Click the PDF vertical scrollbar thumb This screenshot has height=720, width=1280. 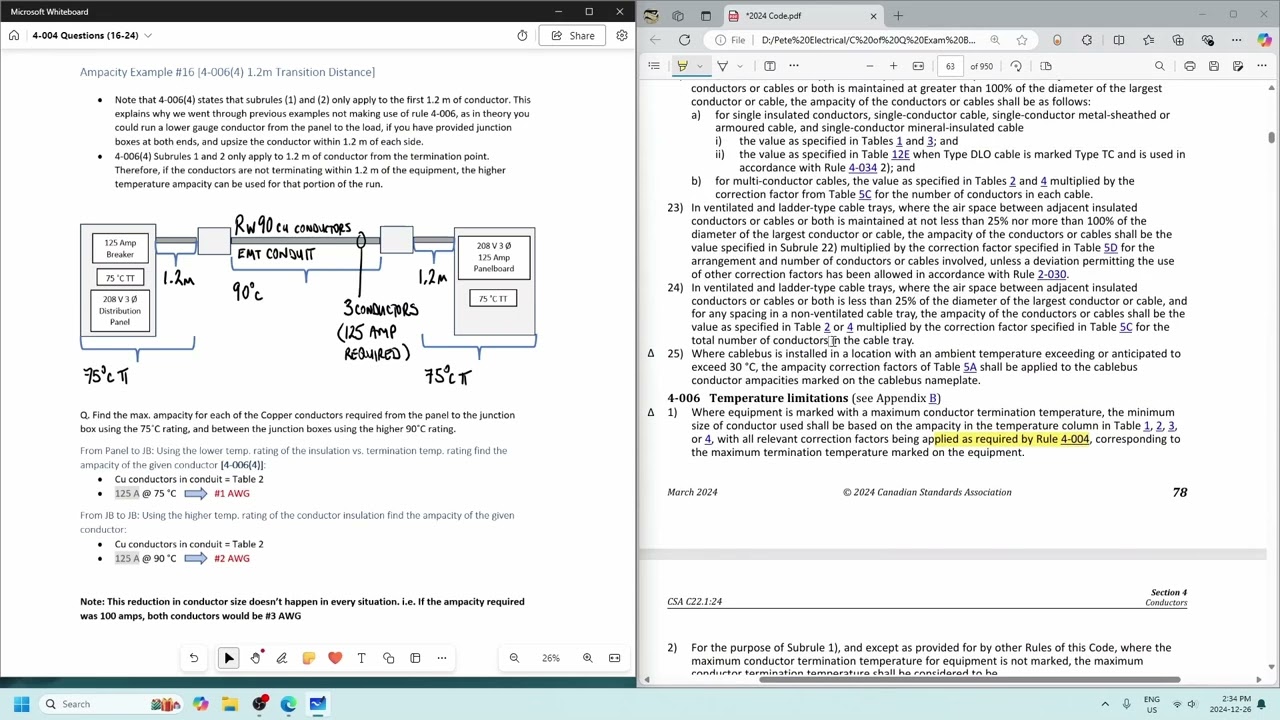1271,138
